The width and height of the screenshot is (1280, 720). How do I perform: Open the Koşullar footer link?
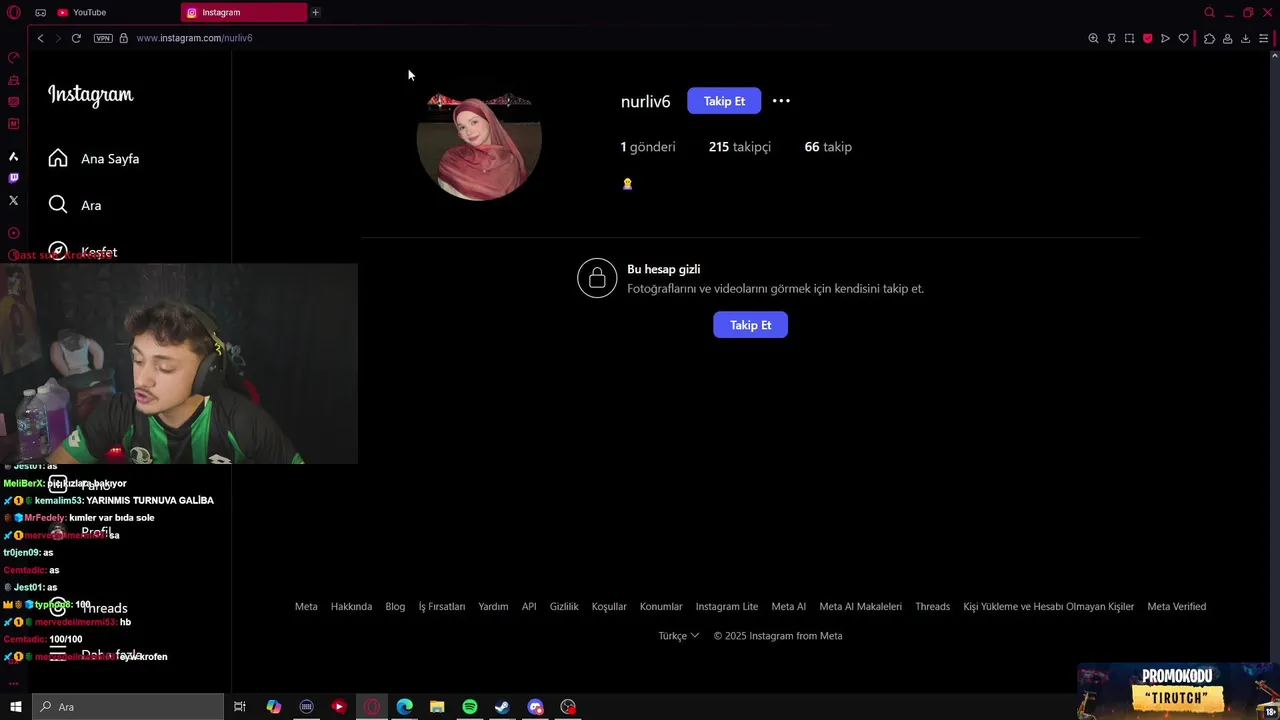coord(609,606)
